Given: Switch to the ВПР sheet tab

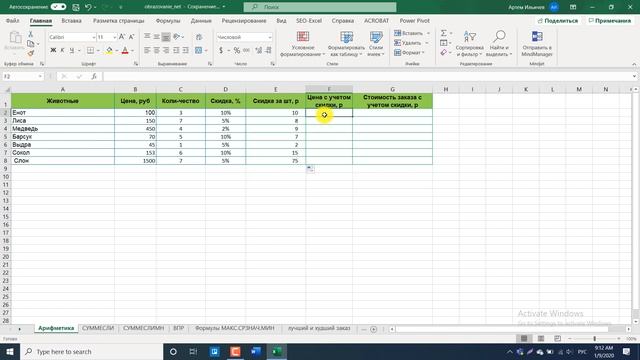Looking at the screenshot, I should pos(178,328).
